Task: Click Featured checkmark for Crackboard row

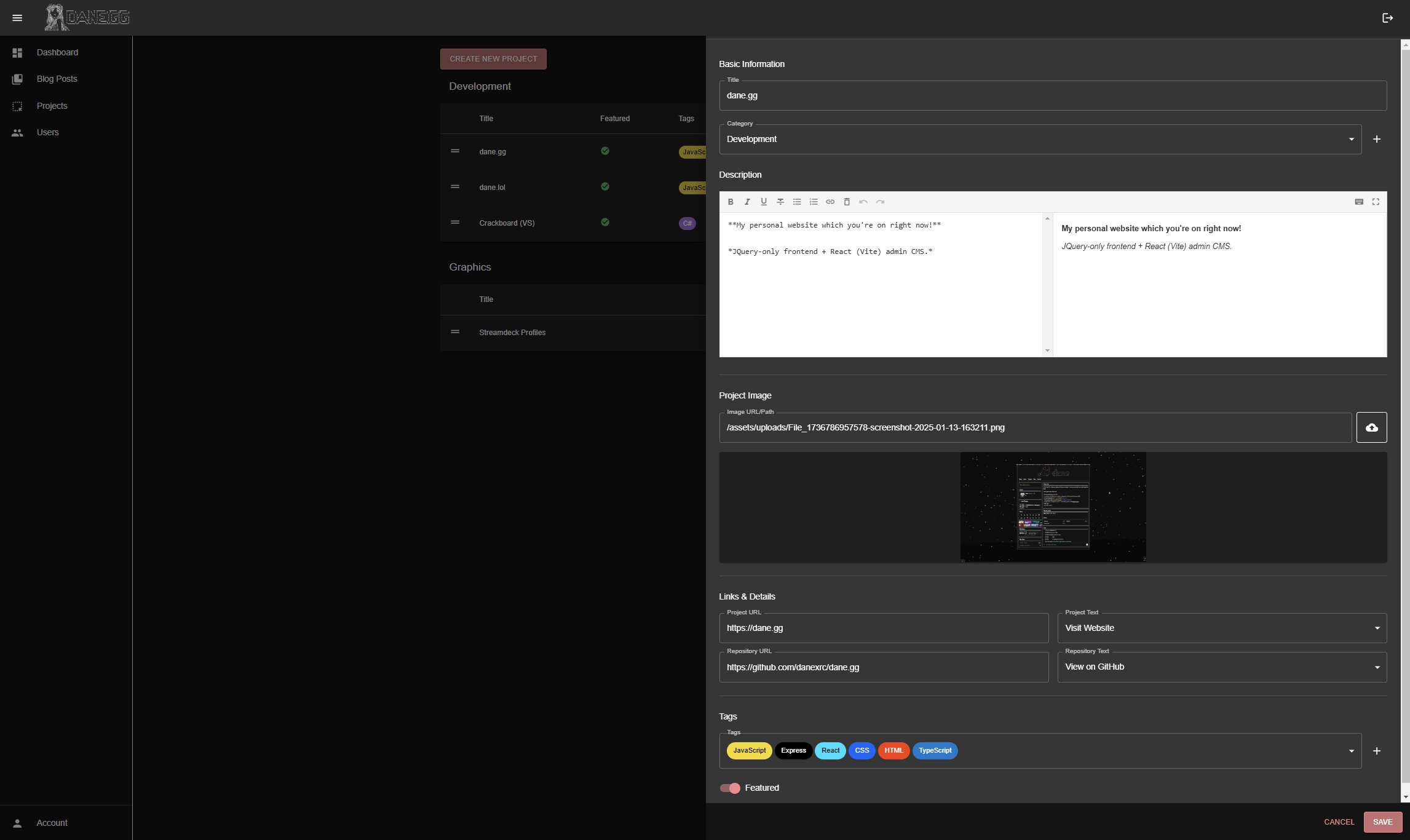Action: pyautogui.click(x=605, y=222)
